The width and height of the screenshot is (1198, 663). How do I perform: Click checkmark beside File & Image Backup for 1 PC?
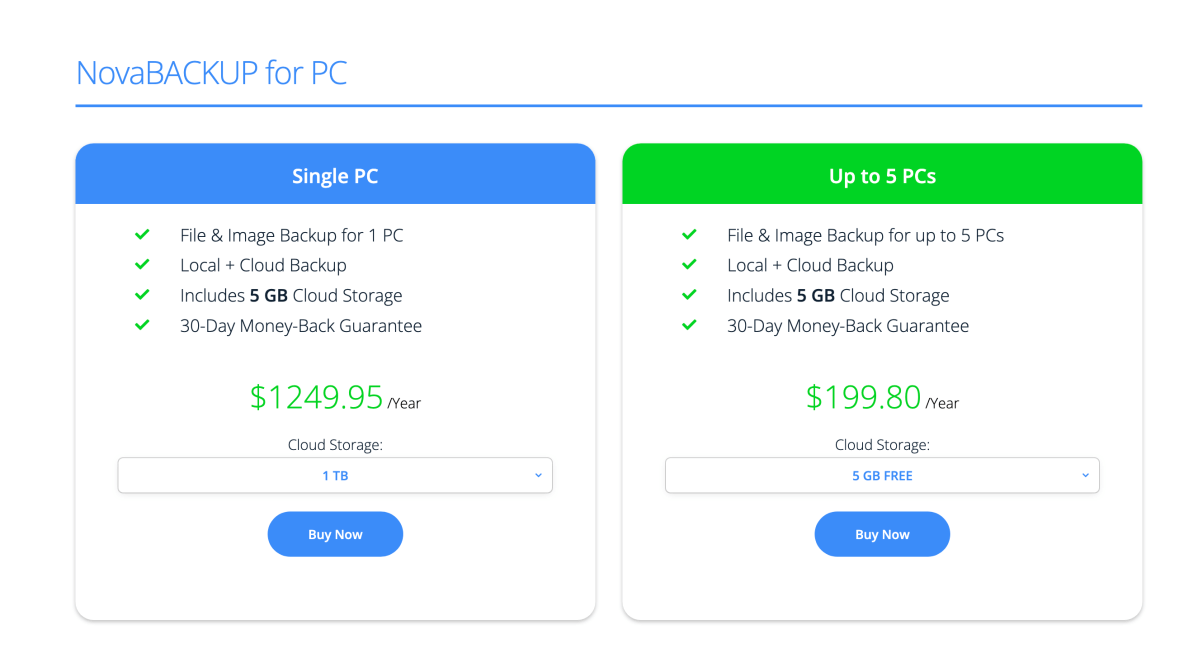click(x=142, y=234)
